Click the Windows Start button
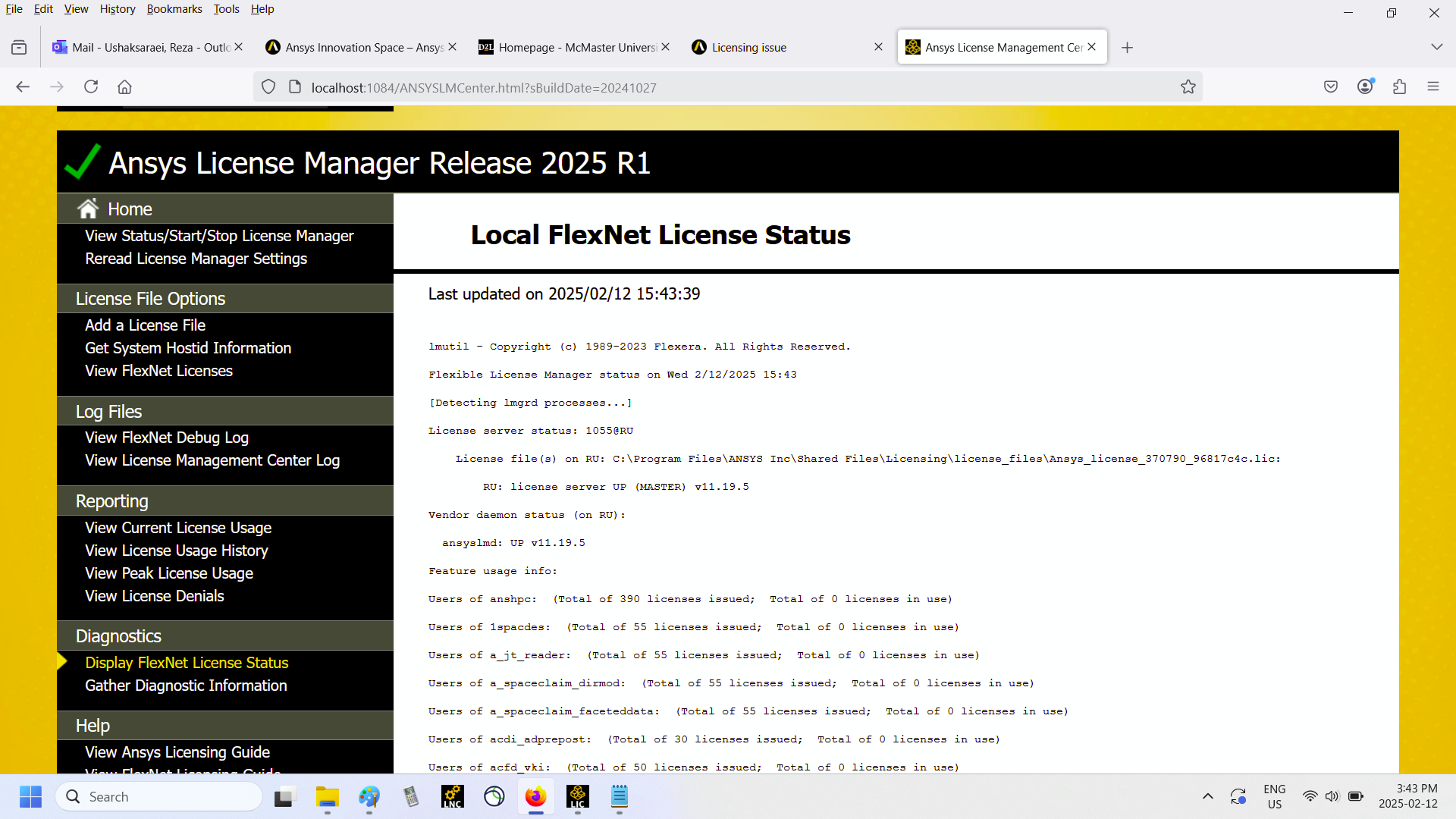1456x819 pixels. point(30,796)
